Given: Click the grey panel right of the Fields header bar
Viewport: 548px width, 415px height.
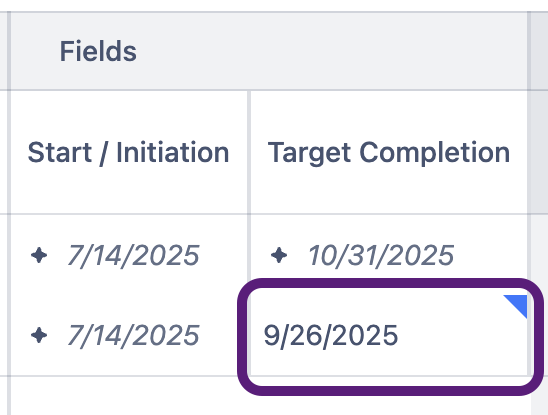Looking at the screenshot, I should (x=539, y=51).
